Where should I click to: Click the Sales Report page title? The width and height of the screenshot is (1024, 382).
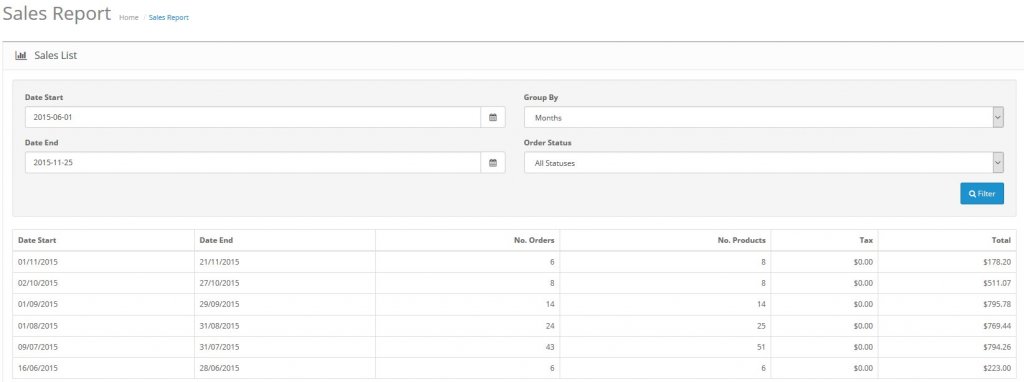pos(57,14)
